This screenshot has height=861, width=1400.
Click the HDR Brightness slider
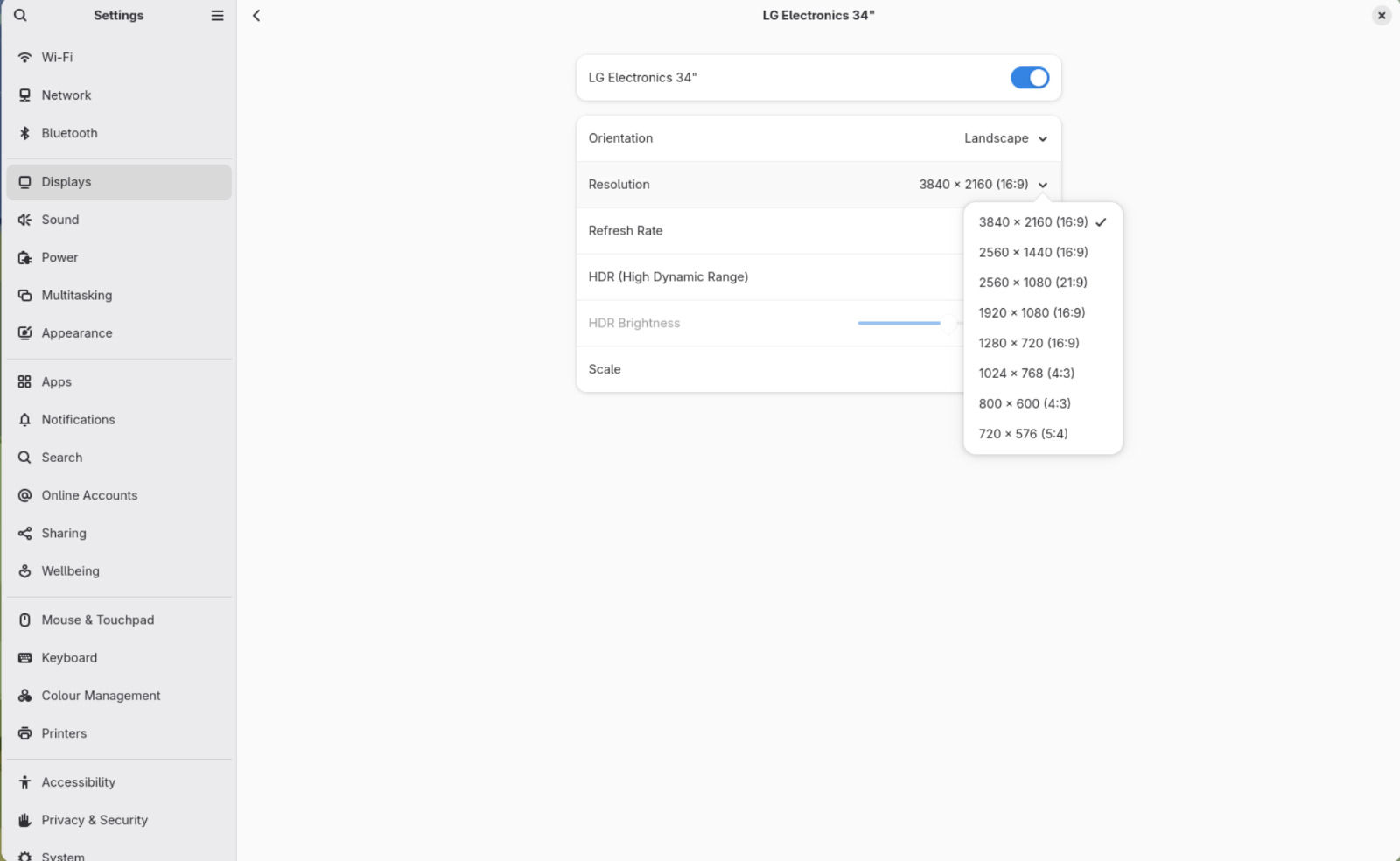[901, 323]
